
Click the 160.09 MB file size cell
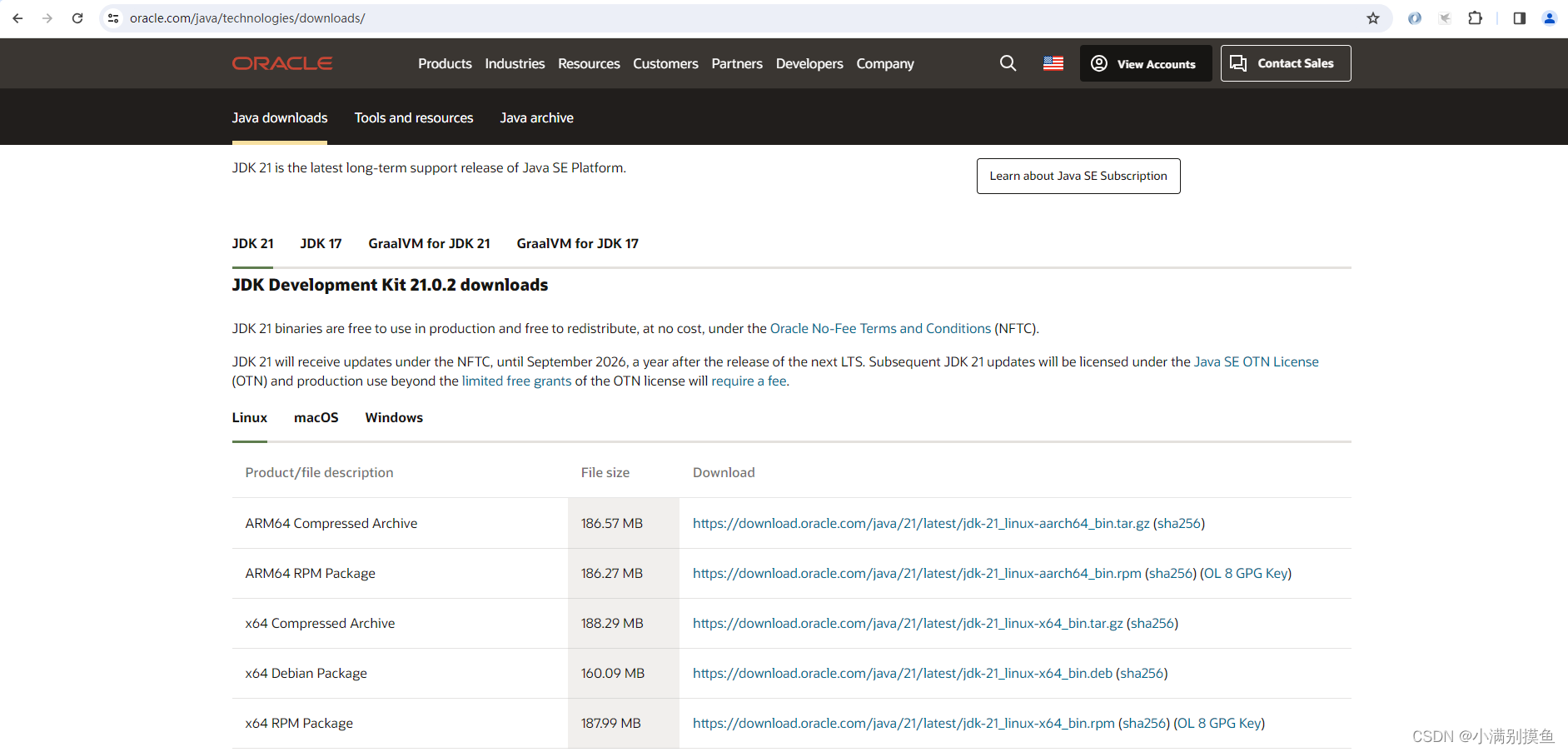click(624, 673)
